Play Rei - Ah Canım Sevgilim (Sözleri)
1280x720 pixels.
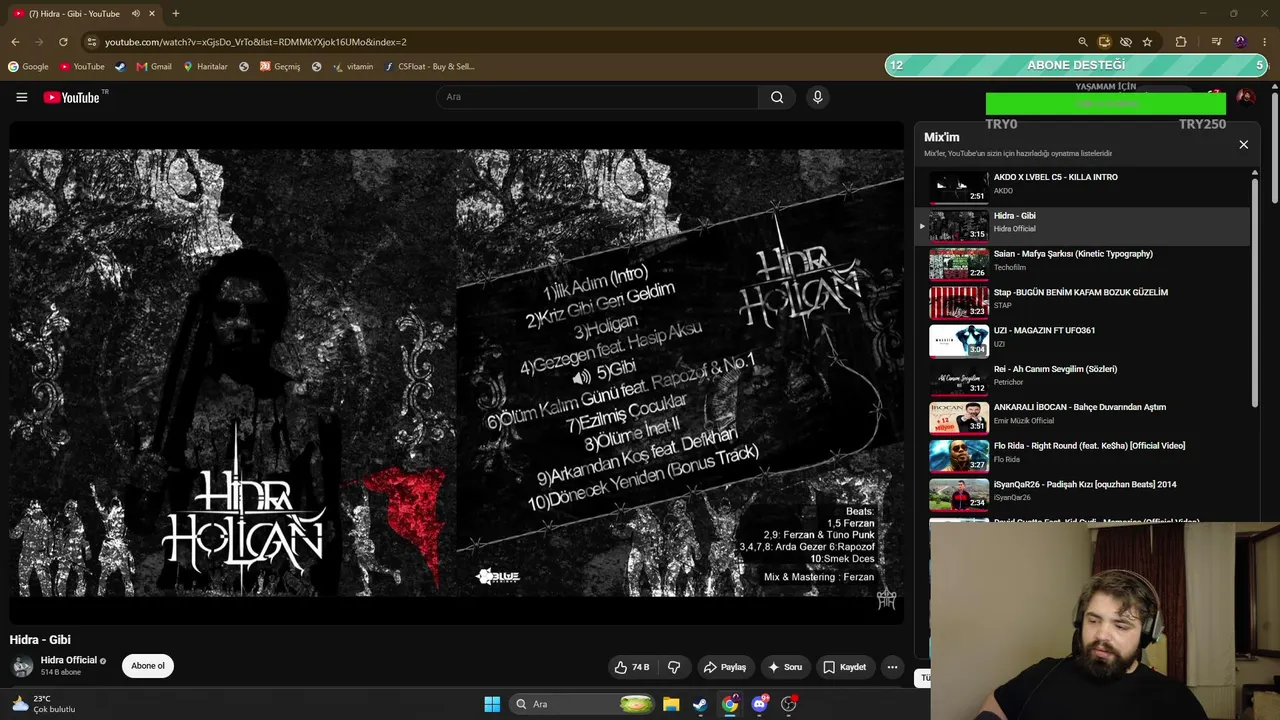tap(1084, 379)
